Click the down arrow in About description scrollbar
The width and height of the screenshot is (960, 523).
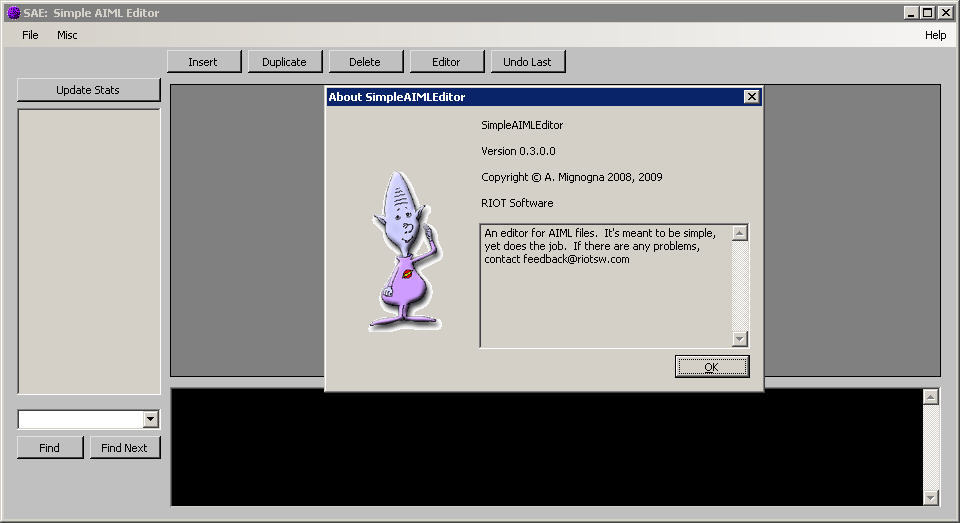point(740,338)
